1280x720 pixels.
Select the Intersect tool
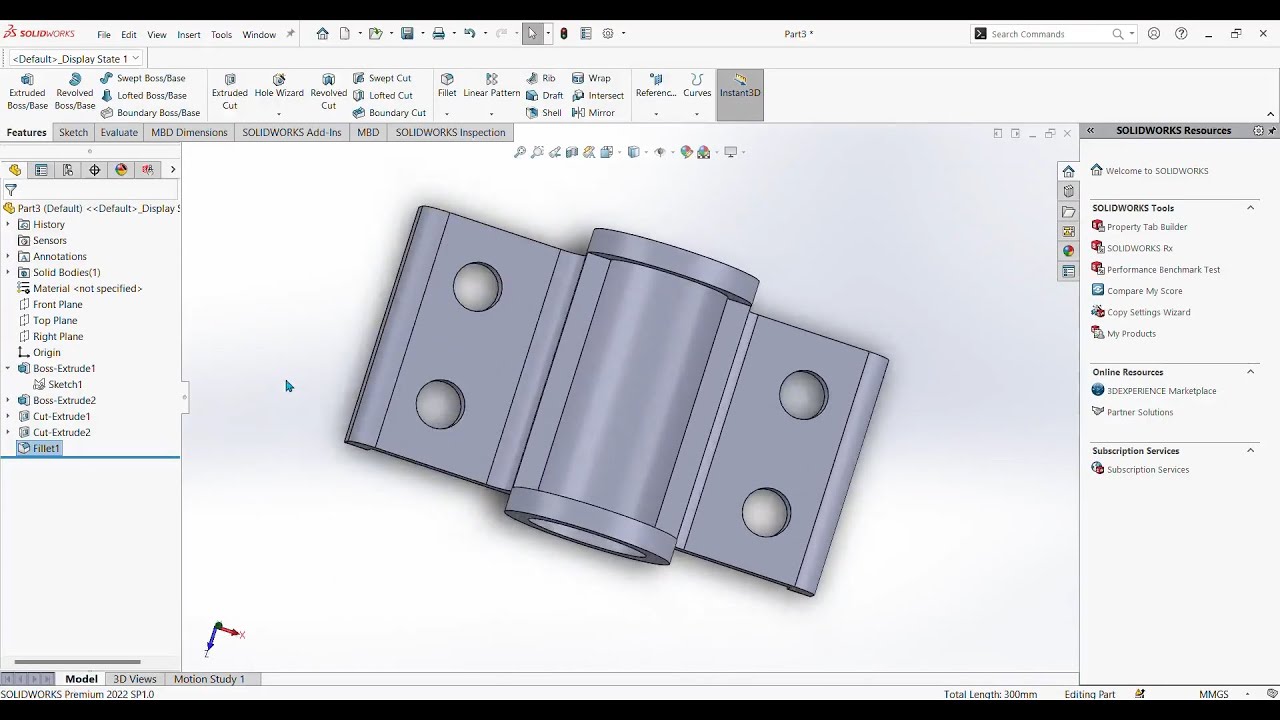click(598, 95)
